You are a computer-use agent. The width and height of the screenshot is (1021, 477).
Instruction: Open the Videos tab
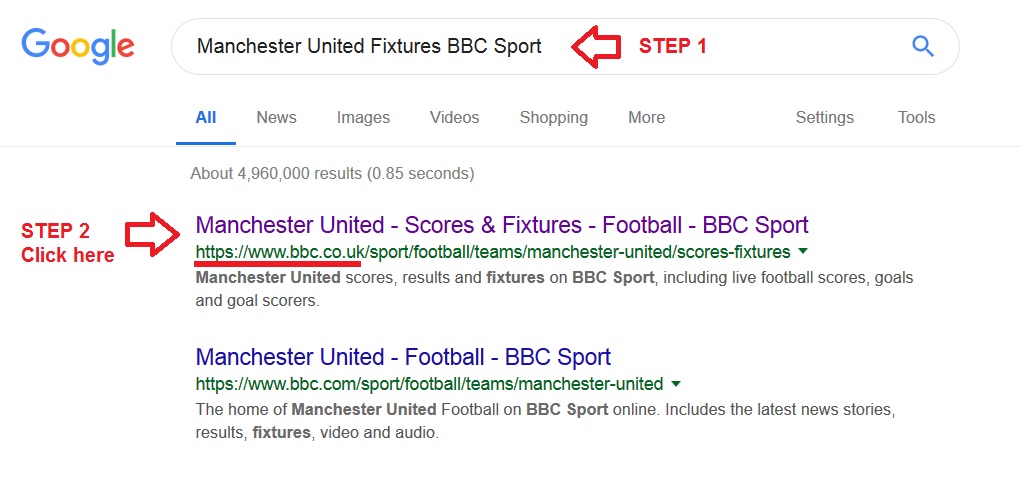(454, 118)
